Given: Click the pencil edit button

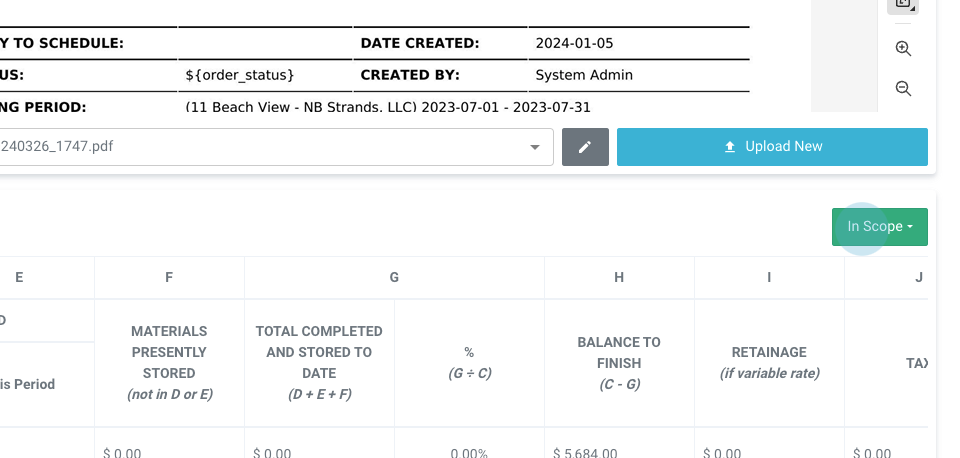Looking at the screenshot, I should pos(585,147).
